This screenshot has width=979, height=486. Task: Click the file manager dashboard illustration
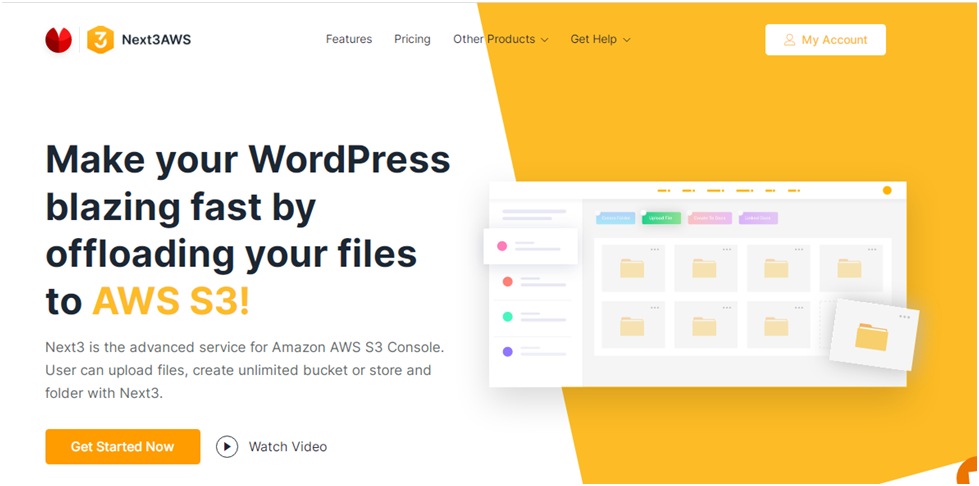click(x=702, y=284)
